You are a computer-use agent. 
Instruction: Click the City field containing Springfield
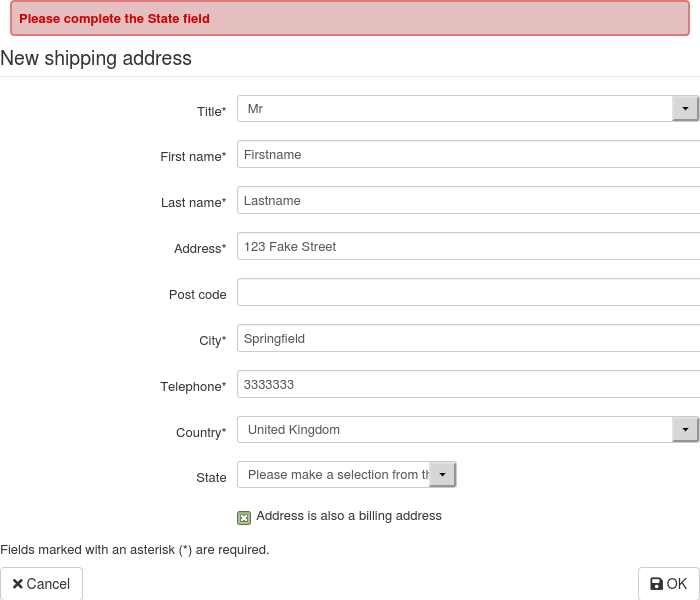point(468,339)
